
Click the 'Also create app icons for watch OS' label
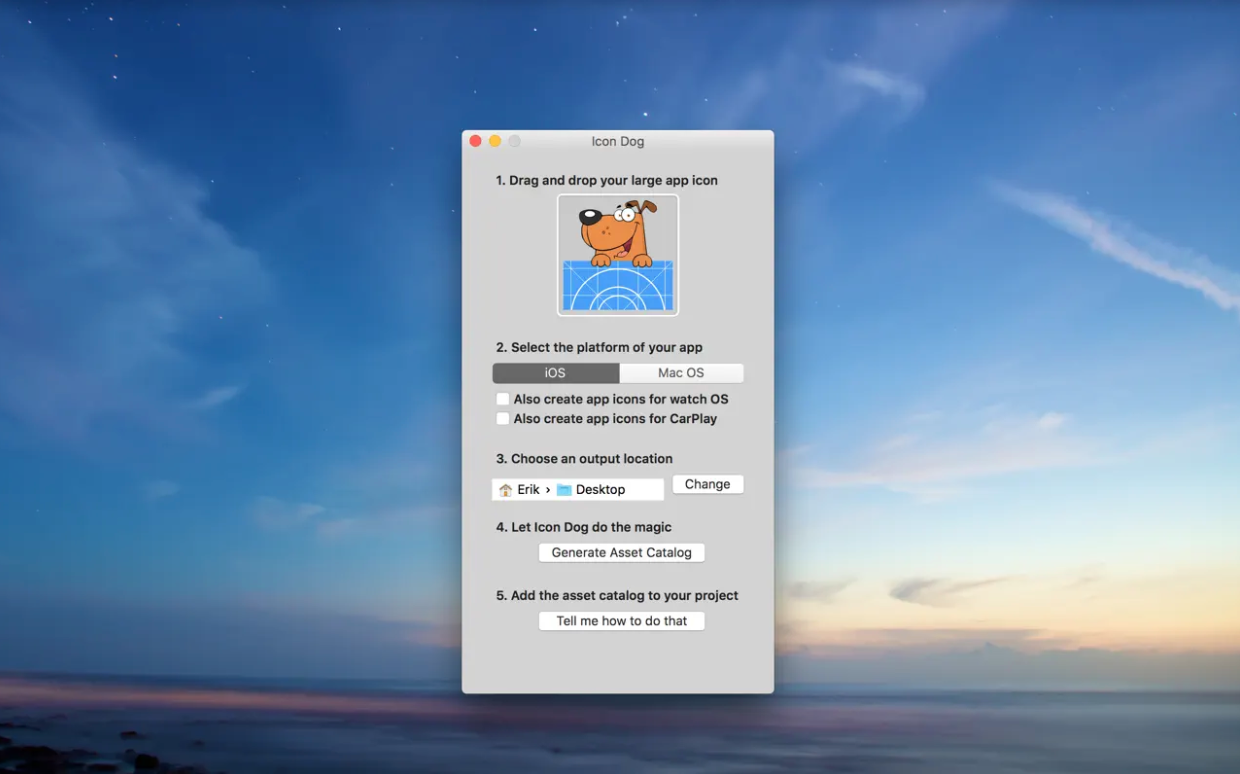point(620,399)
